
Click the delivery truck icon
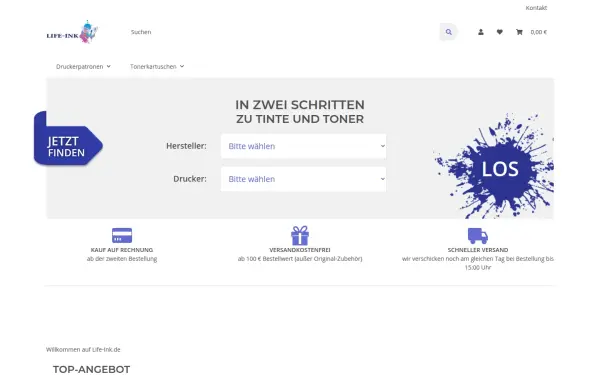click(478, 236)
